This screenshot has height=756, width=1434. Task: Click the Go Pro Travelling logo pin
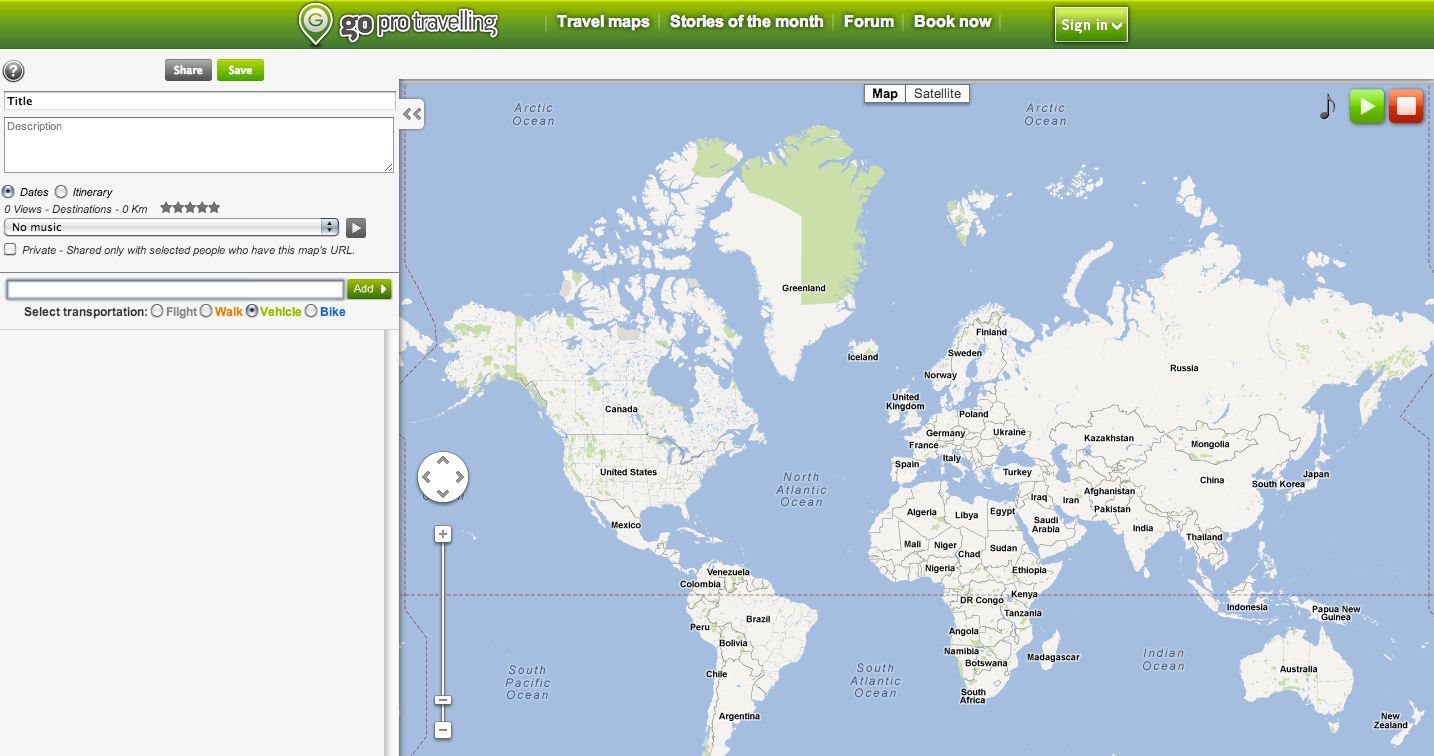click(x=314, y=22)
